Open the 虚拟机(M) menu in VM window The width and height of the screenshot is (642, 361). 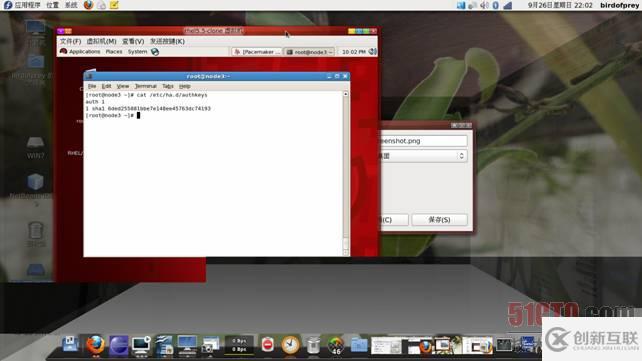coord(102,41)
